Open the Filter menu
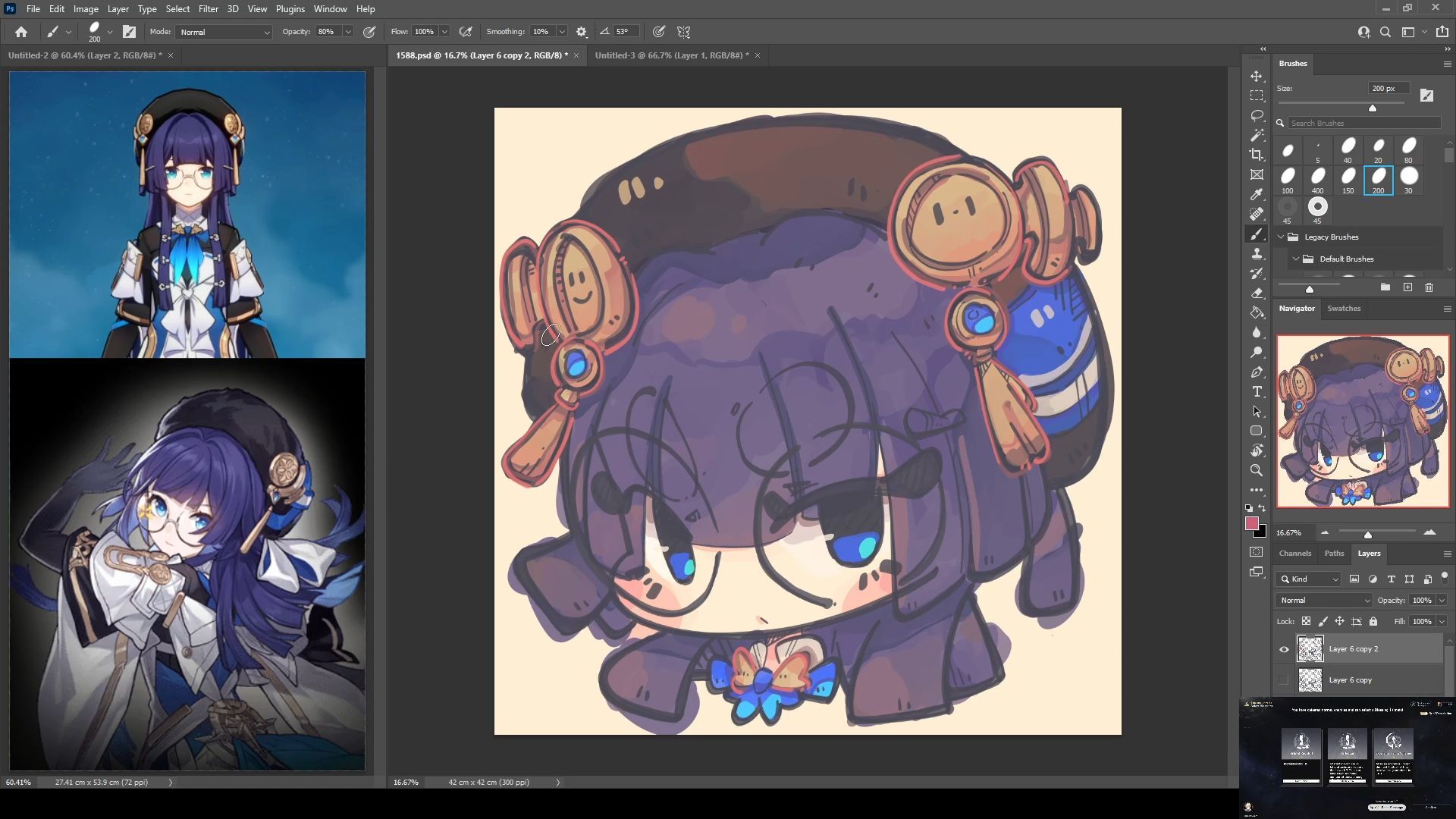 pyautogui.click(x=208, y=9)
